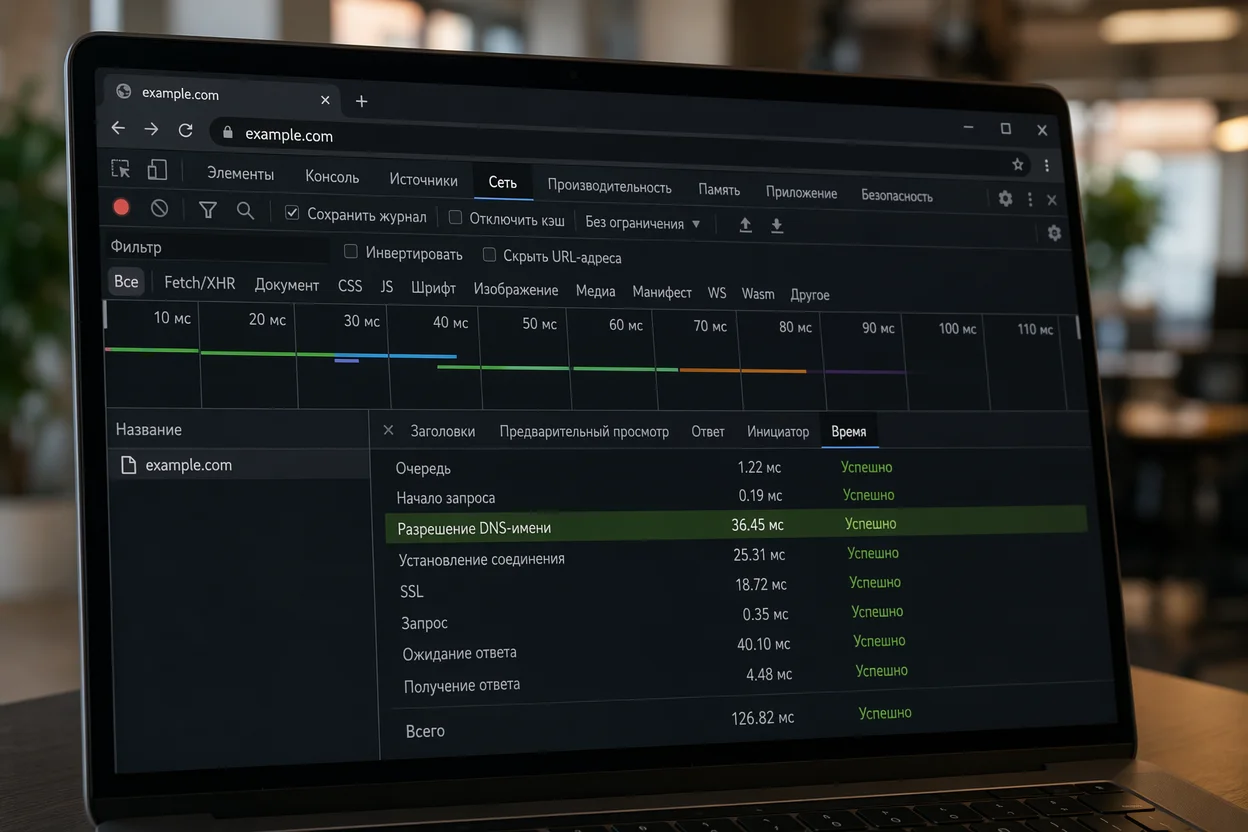Toggle the device toolbar icon

coord(157,170)
